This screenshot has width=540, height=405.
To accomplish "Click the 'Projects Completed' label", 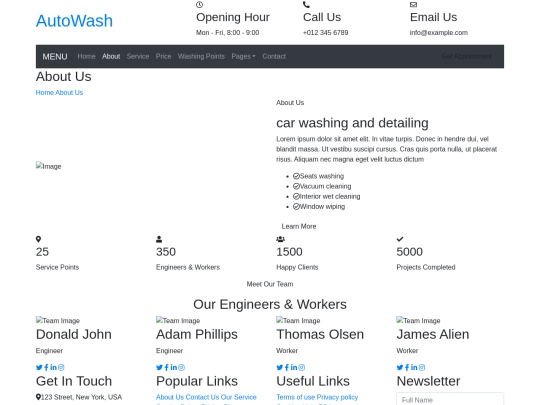I will 426,267.
